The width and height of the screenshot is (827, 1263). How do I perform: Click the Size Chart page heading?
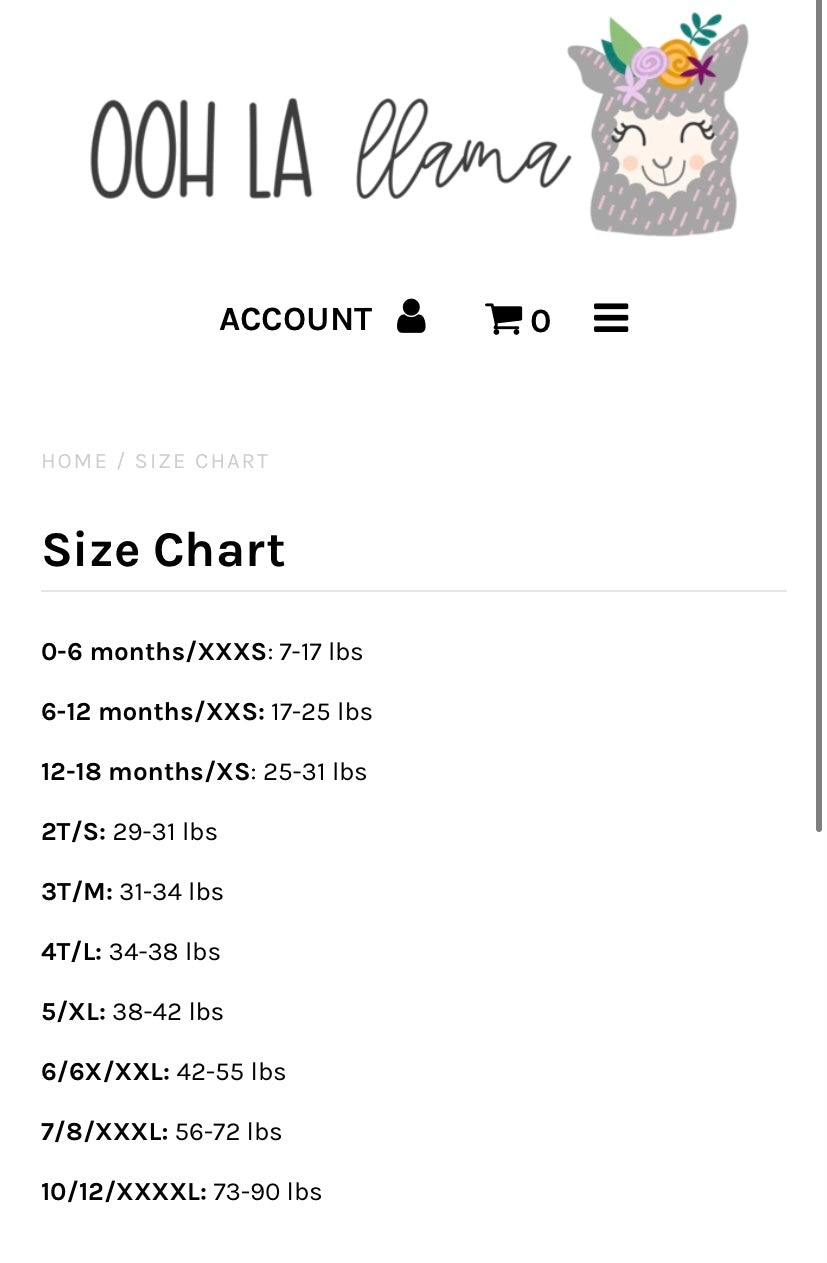(164, 550)
